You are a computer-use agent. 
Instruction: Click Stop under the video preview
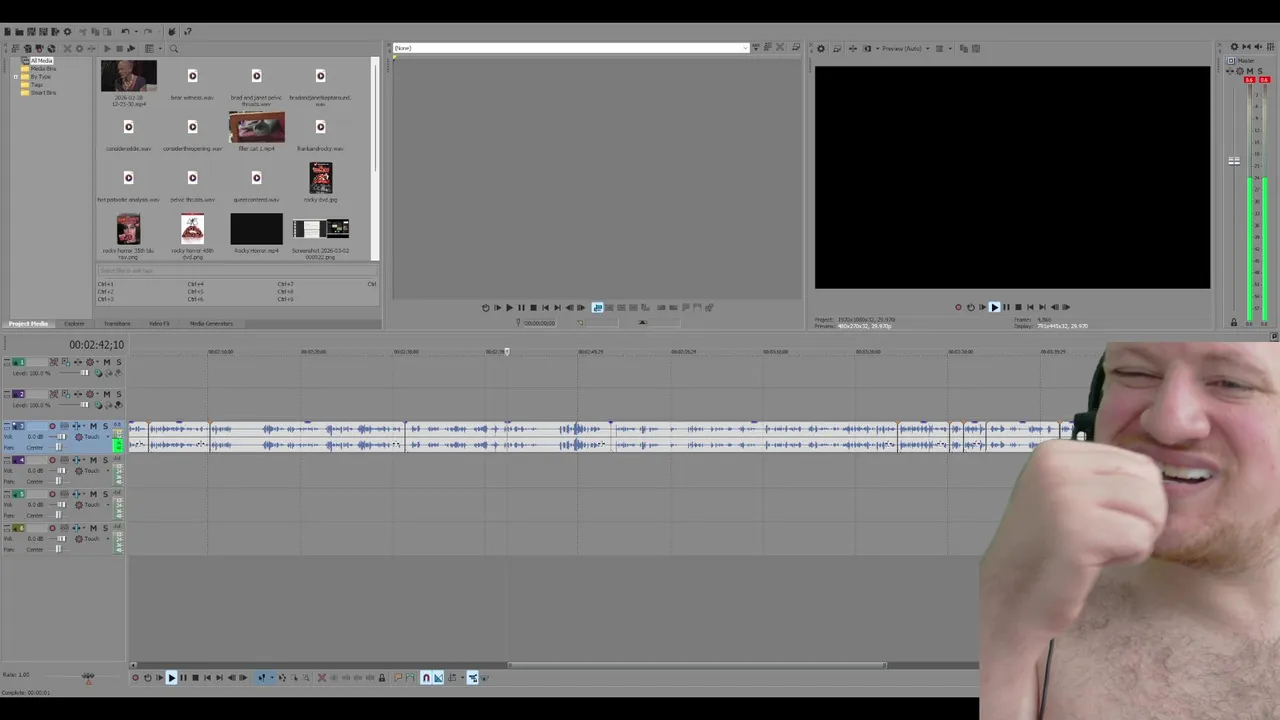point(1018,308)
